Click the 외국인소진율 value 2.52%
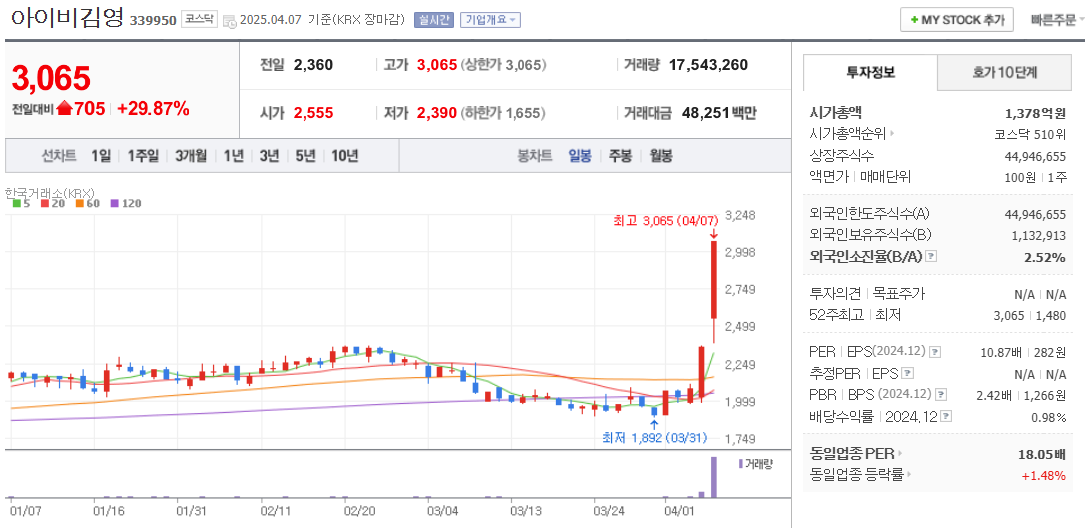The image size is (1089, 528). coord(1045,257)
